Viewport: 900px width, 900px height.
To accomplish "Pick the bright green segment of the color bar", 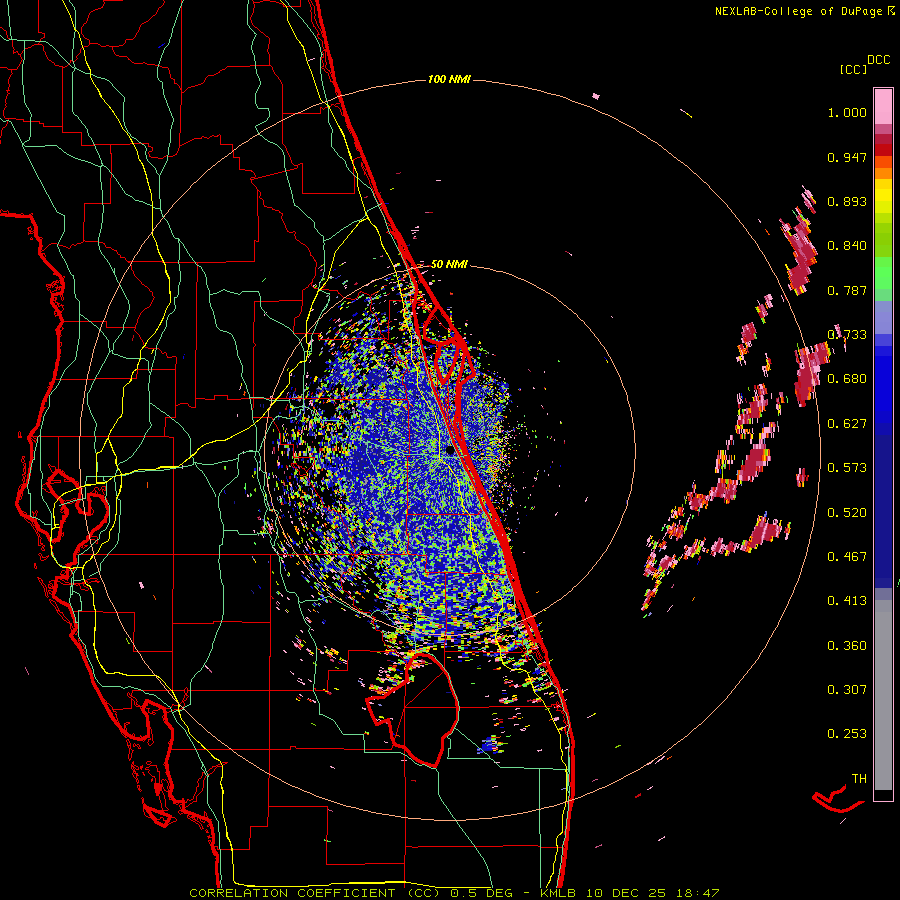I will [x=883, y=273].
